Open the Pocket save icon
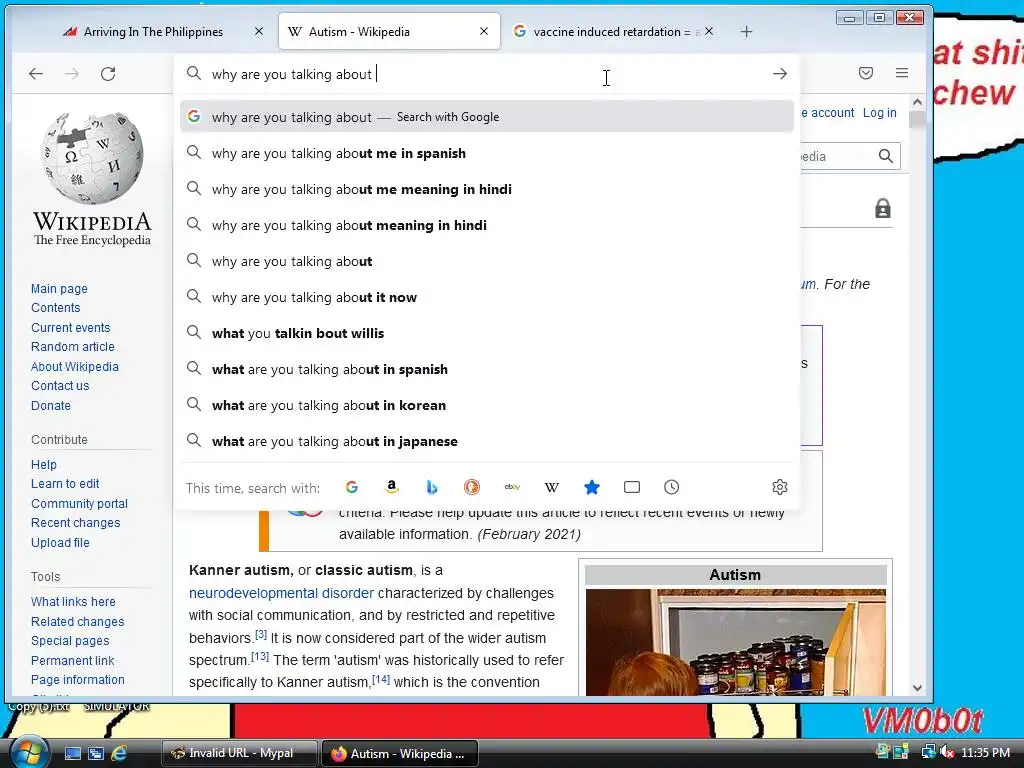Image resolution: width=1024 pixels, height=768 pixels. (x=866, y=73)
